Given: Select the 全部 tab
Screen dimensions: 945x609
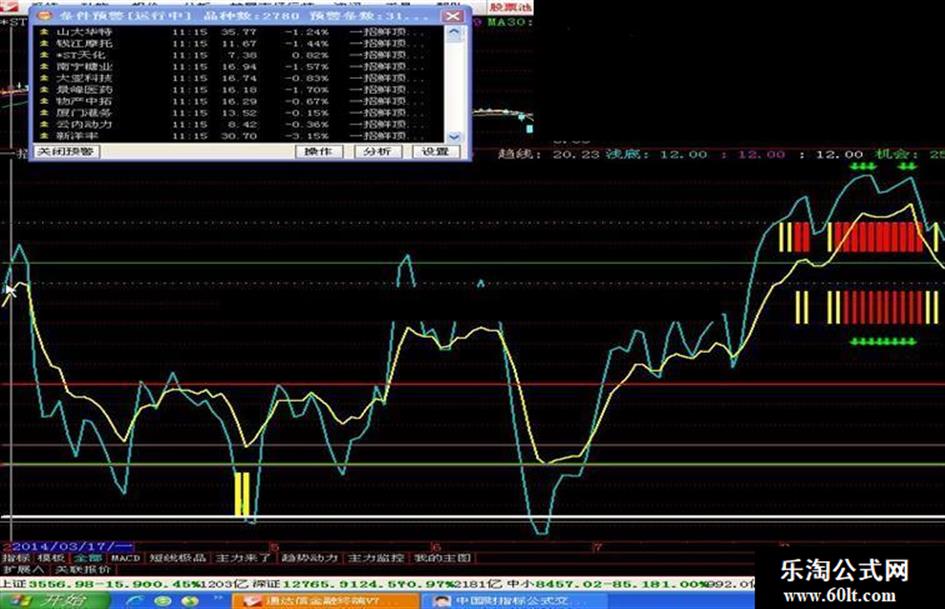Looking at the screenshot, I should (88, 558).
